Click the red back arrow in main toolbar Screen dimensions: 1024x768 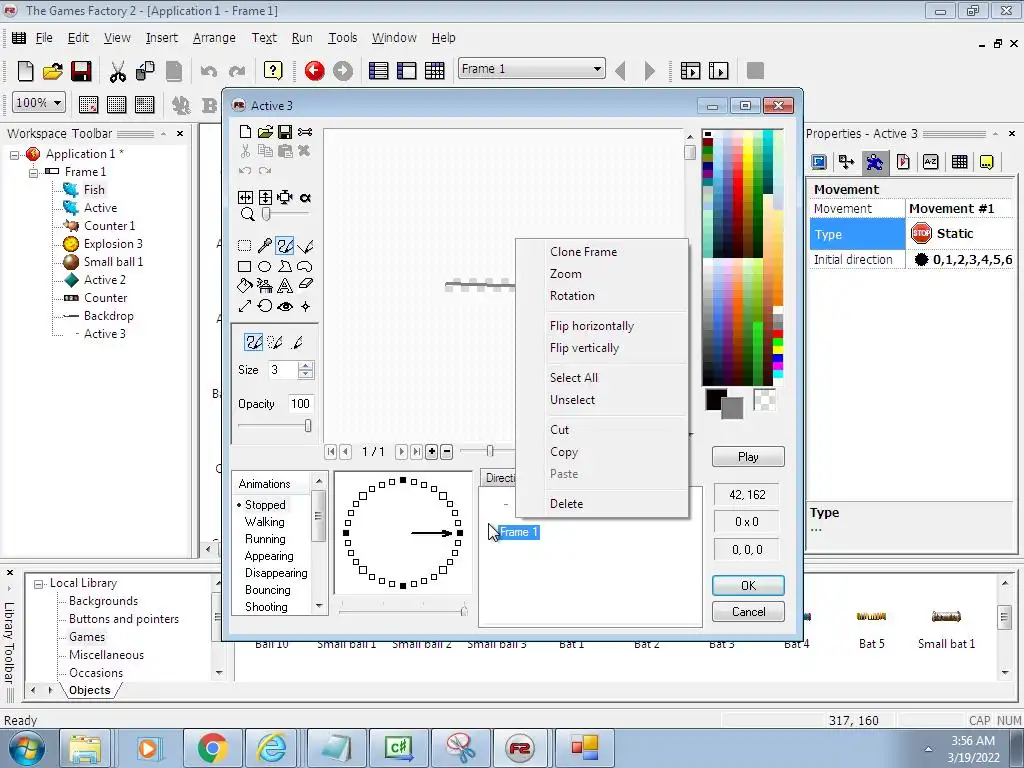(x=314, y=71)
